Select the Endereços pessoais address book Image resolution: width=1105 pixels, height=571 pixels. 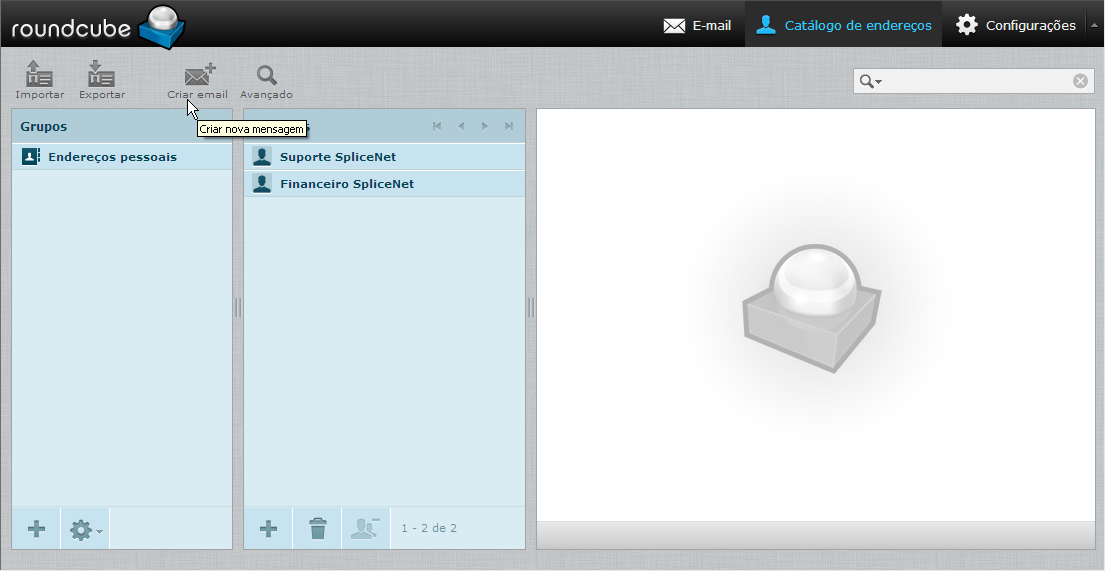pos(122,156)
